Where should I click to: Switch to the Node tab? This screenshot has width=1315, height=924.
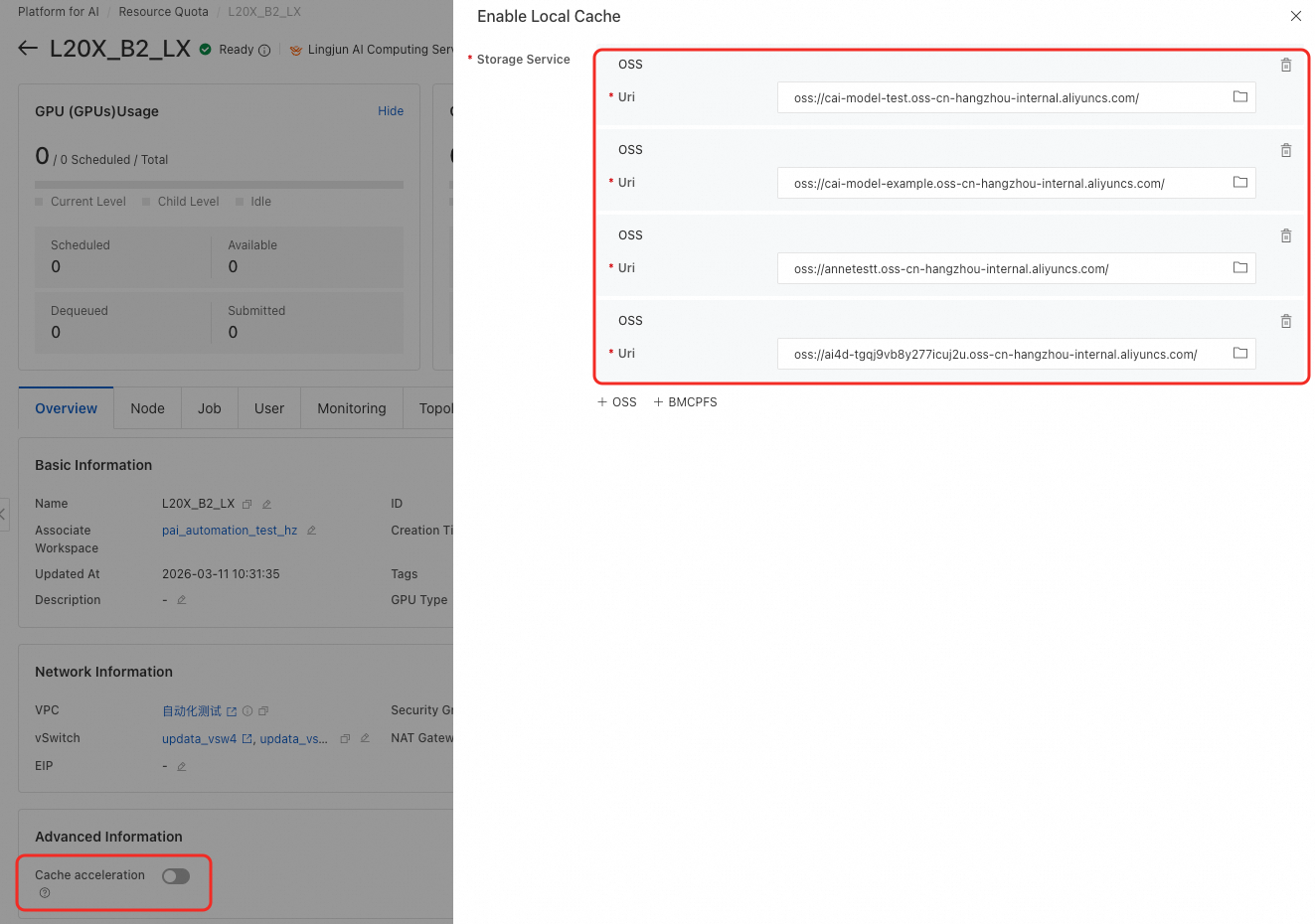tap(147, 408)
